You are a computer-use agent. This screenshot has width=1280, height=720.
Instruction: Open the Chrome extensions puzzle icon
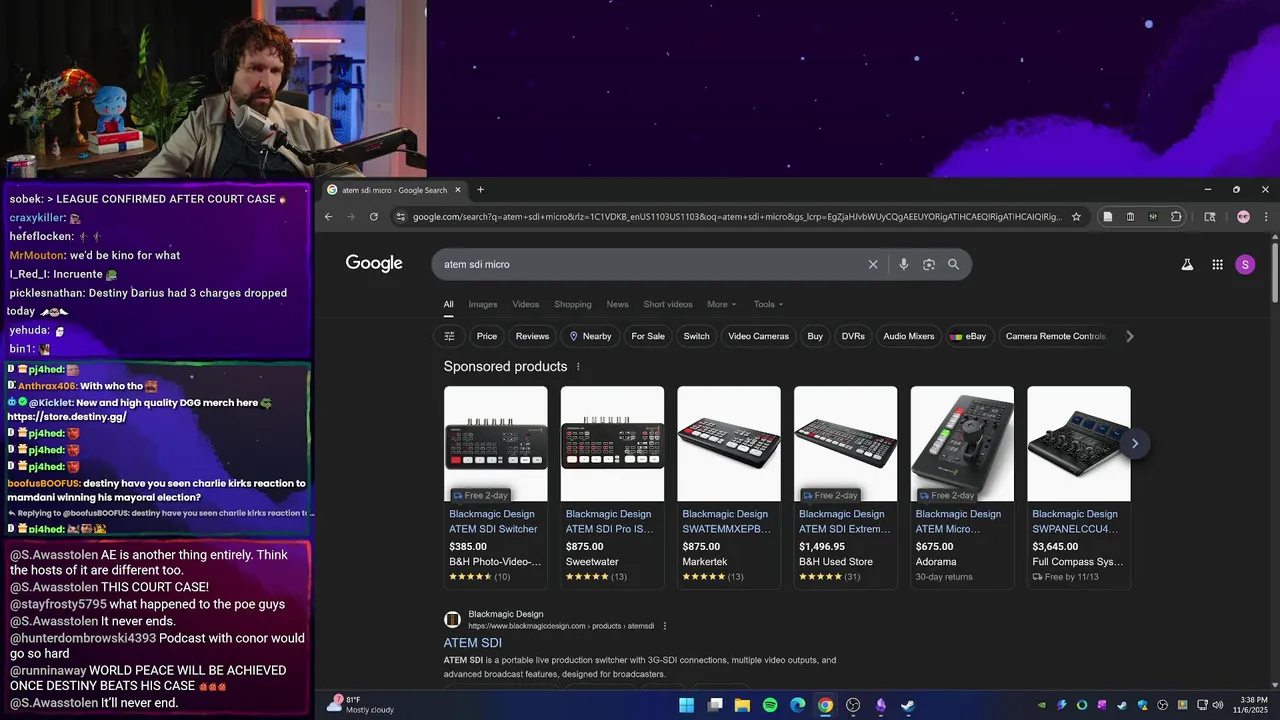click(1176, 217)
